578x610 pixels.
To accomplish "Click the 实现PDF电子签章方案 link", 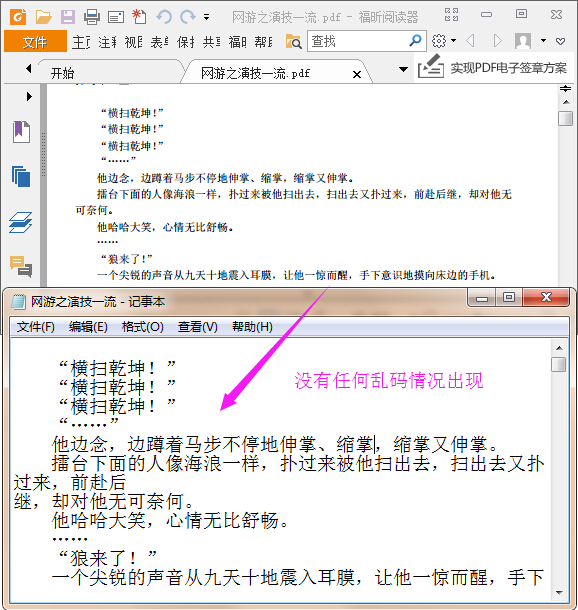I will point(508,68).
